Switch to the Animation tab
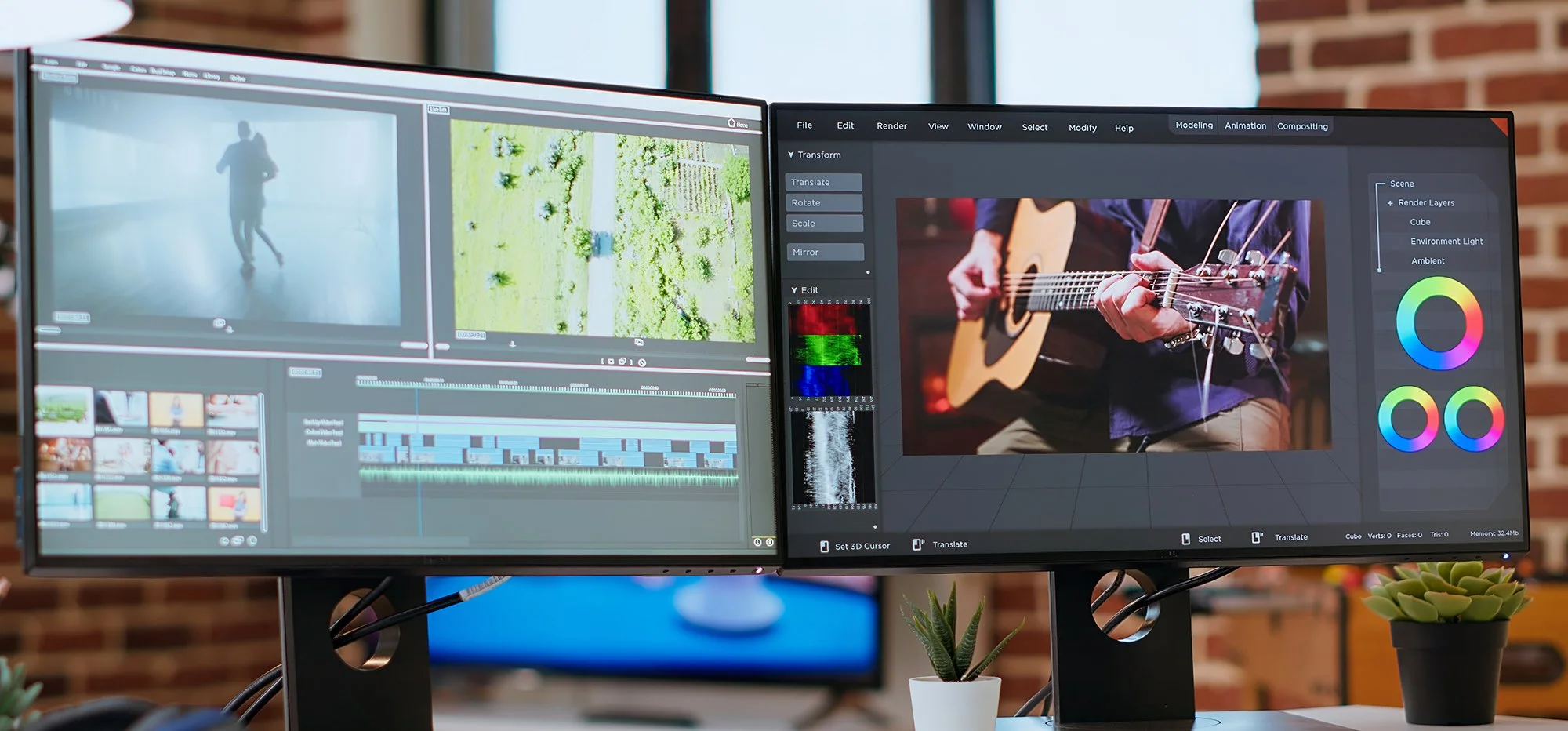The image size is (1568, 731). (1245, 126)
